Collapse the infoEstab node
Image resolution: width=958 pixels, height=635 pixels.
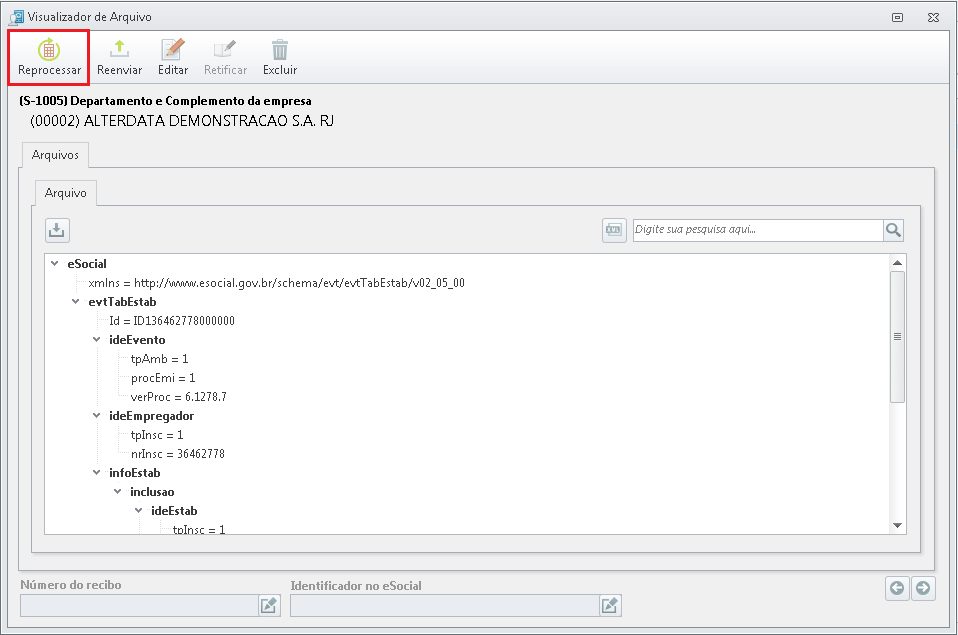coord(97,472)
